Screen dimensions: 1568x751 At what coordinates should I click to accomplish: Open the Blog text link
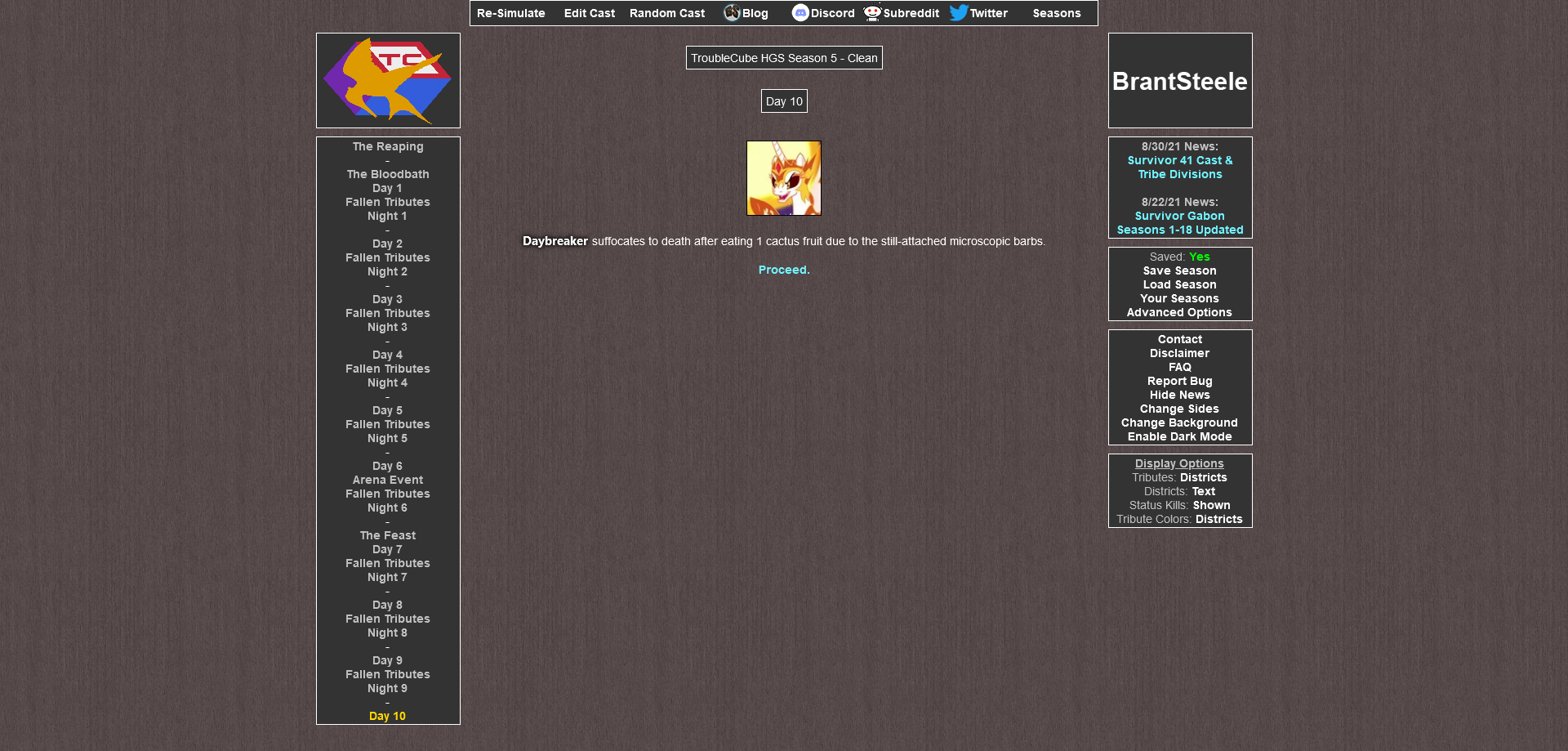755,13
